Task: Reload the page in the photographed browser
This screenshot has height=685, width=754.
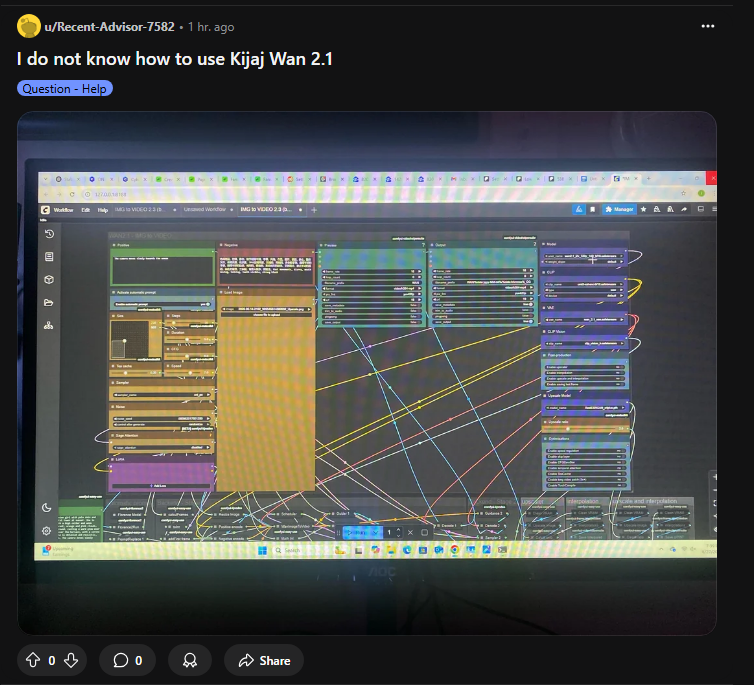Action: [72, 194]
